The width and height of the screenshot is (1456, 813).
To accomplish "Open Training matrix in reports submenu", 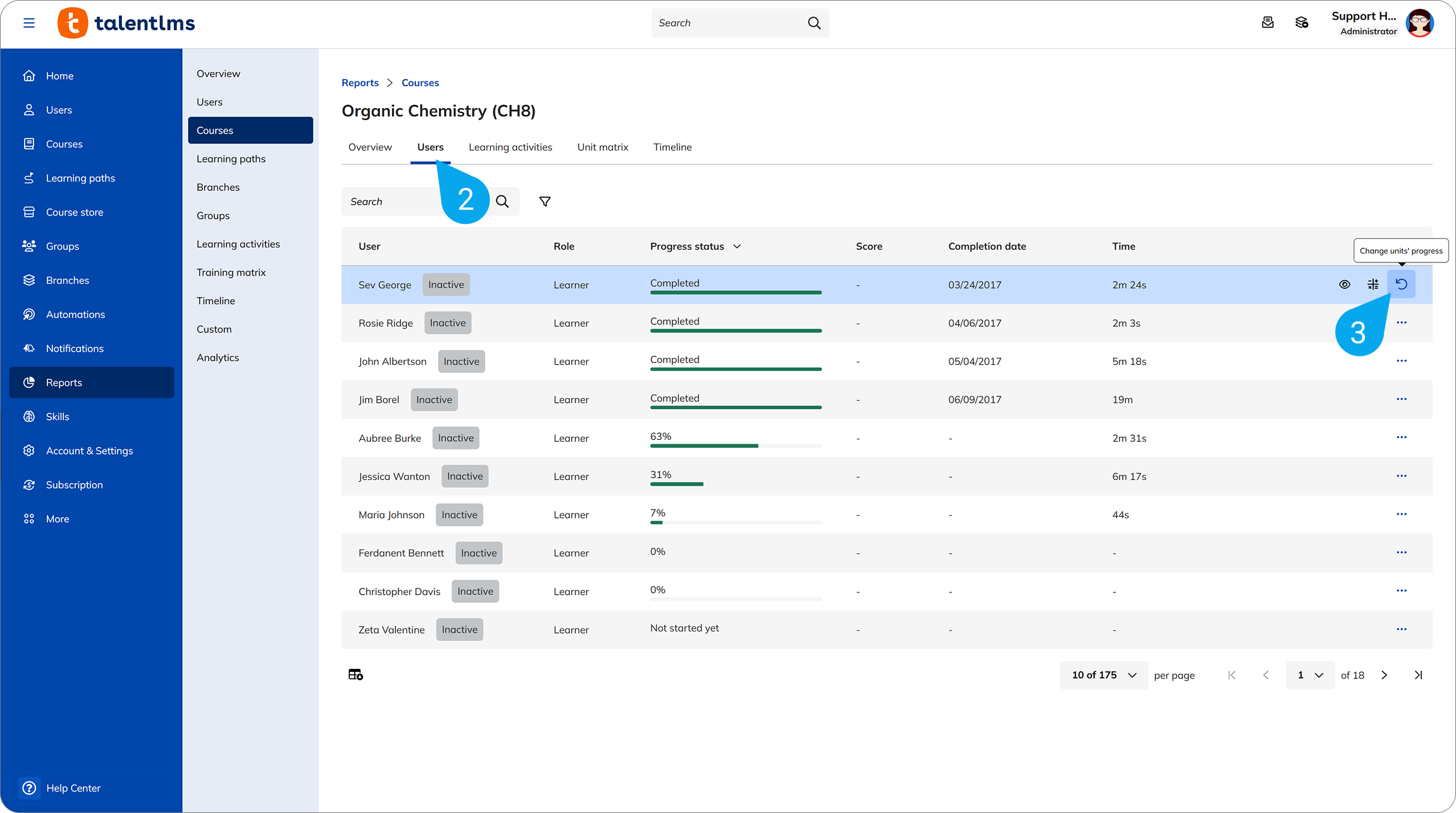I will 231,272.
